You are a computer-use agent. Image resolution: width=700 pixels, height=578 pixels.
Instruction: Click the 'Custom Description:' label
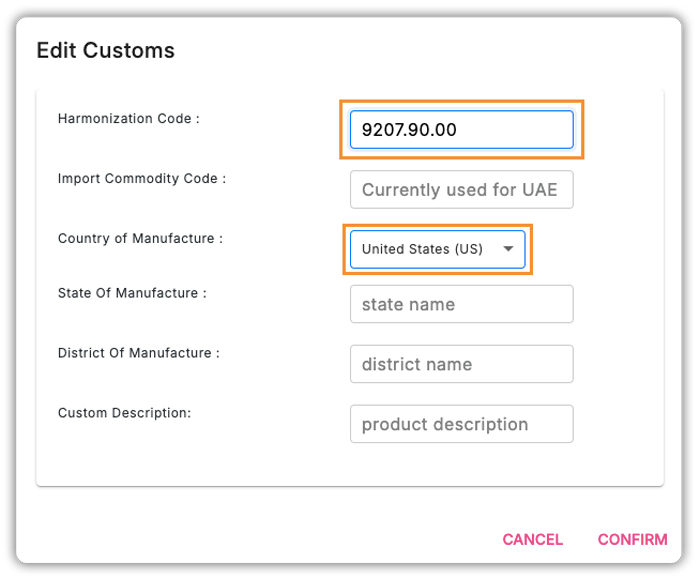[125, 413]
